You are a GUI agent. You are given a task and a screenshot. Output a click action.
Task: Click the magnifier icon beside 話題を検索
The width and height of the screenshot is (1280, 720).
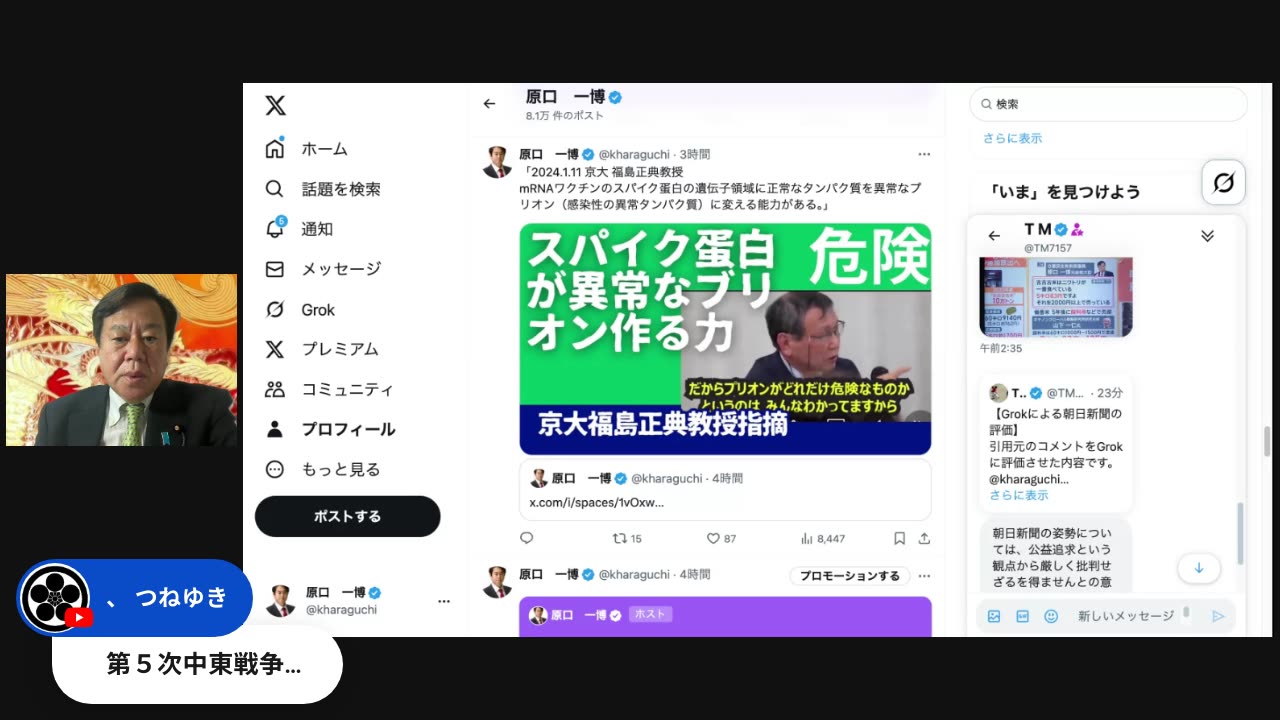point(275,189)
